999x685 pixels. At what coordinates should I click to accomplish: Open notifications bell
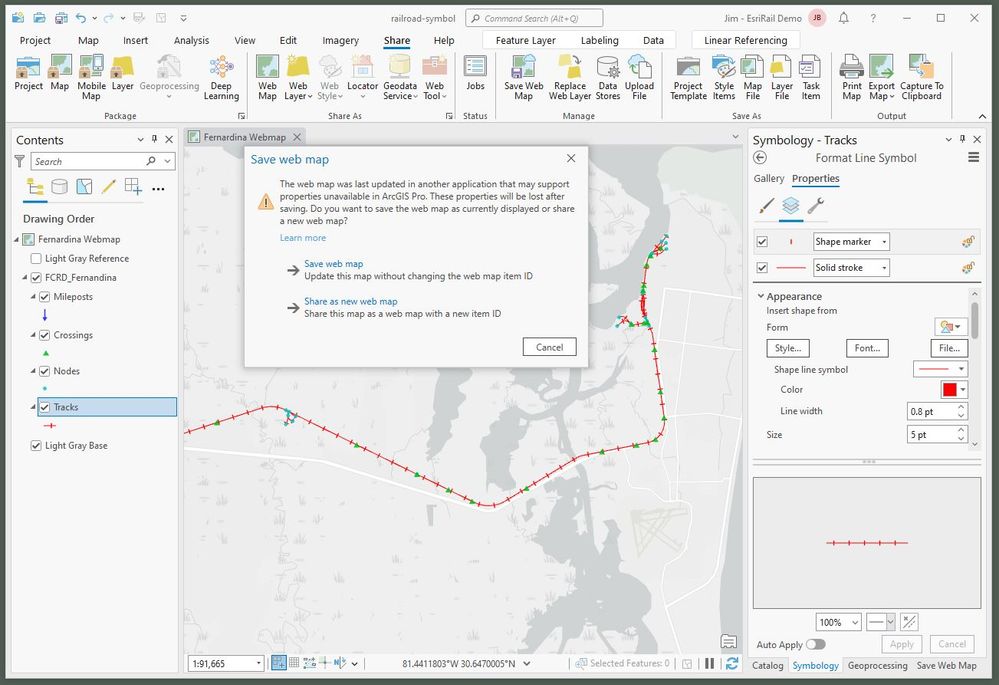(844, 18)
